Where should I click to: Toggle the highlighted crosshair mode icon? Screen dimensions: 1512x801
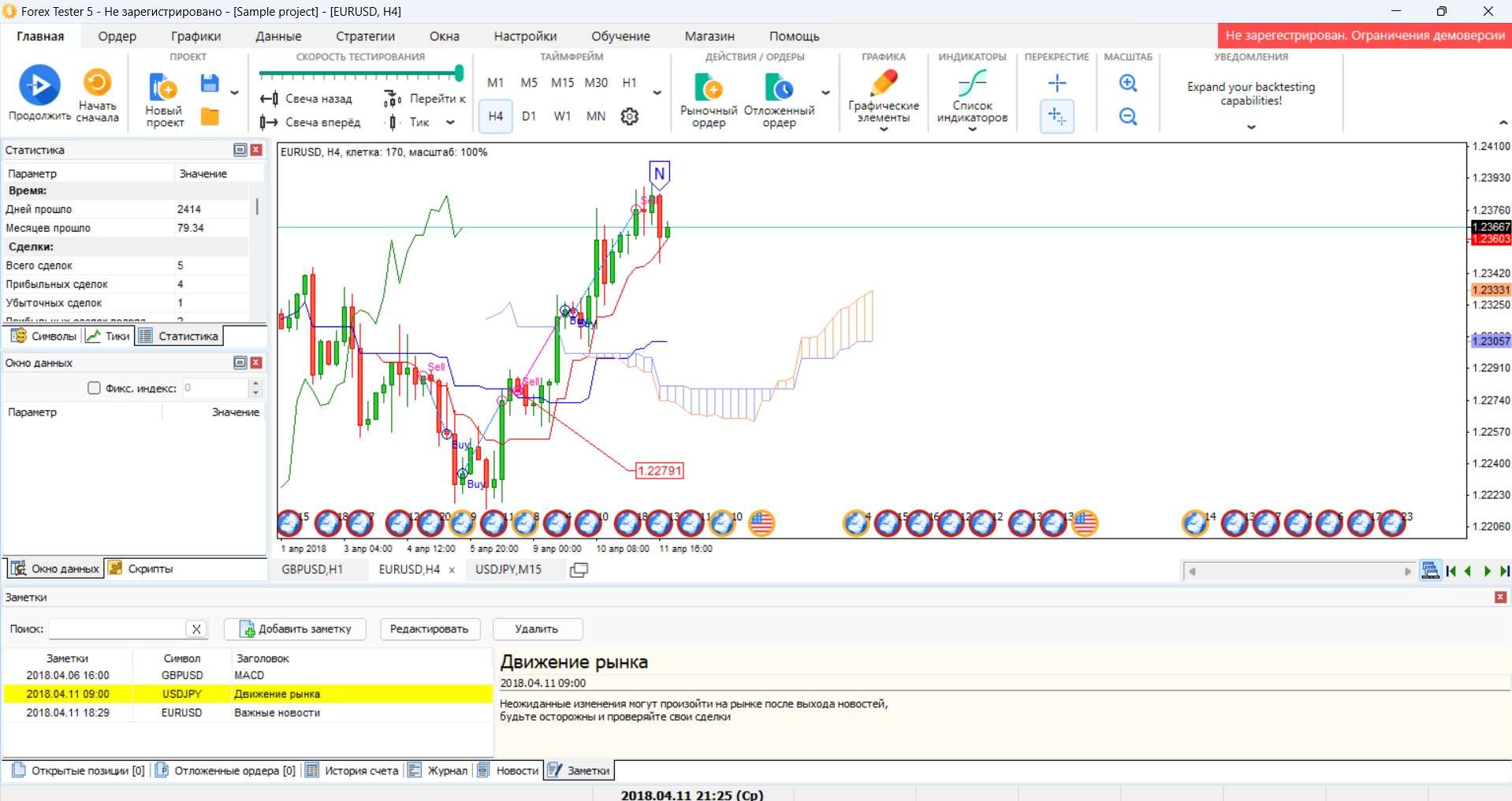pos(1057,117)
